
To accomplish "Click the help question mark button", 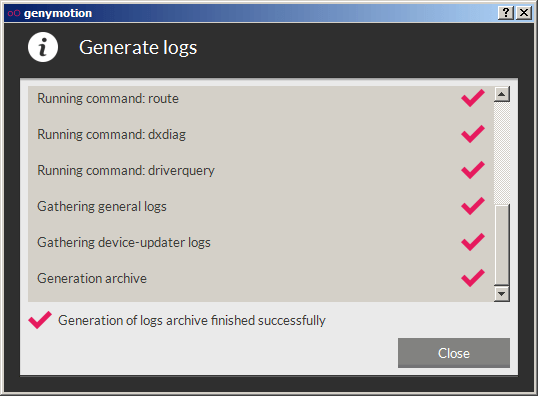I will pyautogui.click(x=505, y=13).
